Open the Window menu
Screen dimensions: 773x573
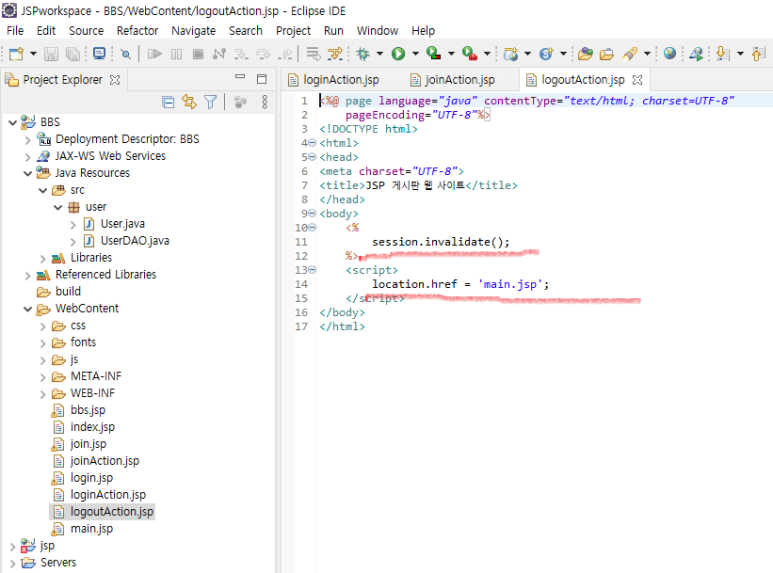377,31
